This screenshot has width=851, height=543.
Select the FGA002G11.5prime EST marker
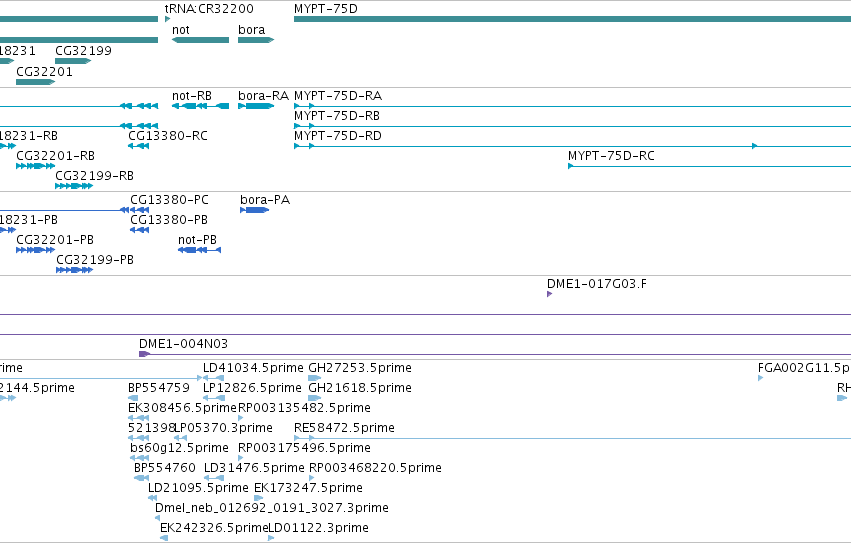pyautogui.click(x=760, y=378)
